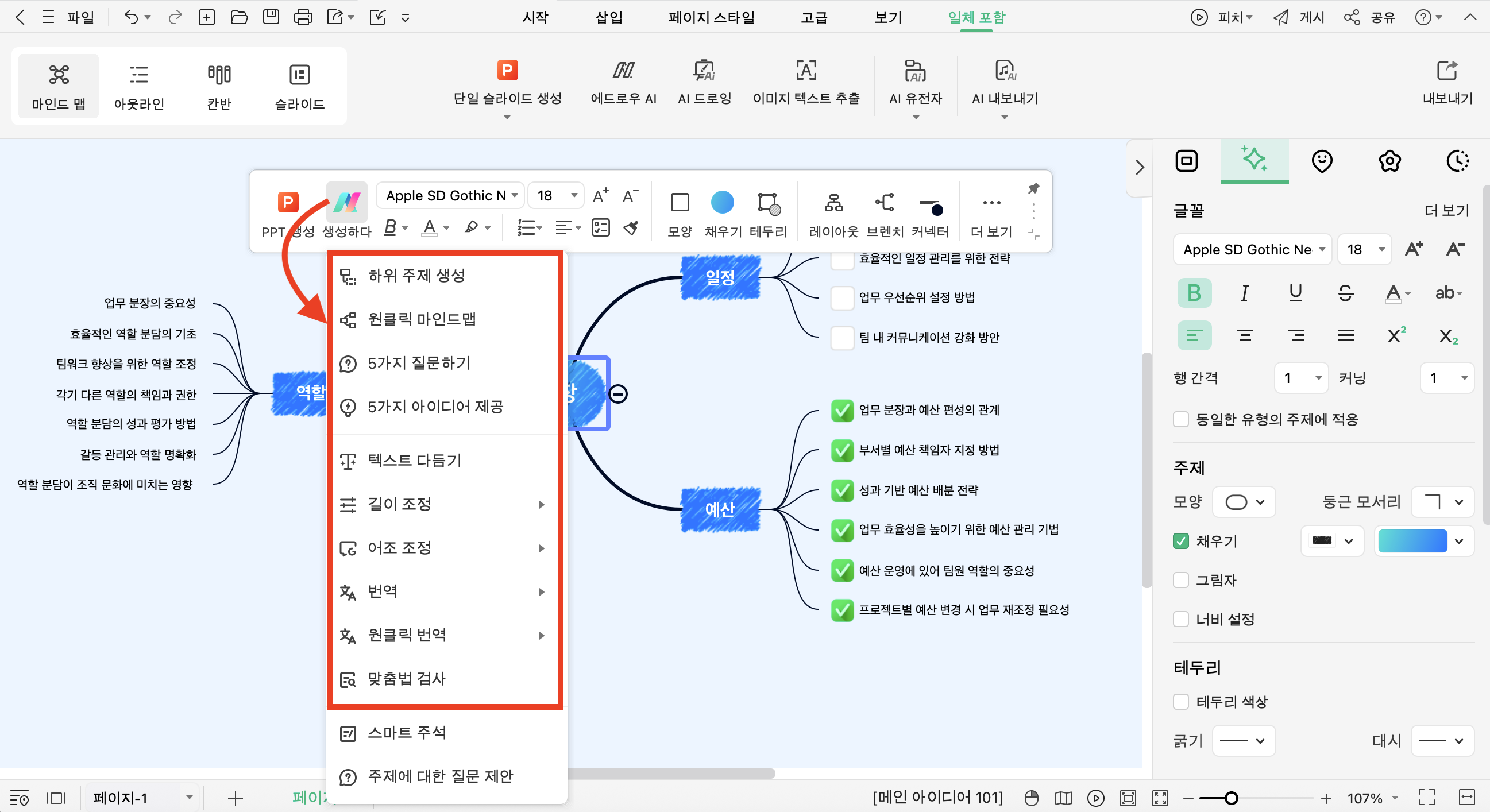
Task: Open kerning (커닝) dropdown
Action: pos(1446,378)
